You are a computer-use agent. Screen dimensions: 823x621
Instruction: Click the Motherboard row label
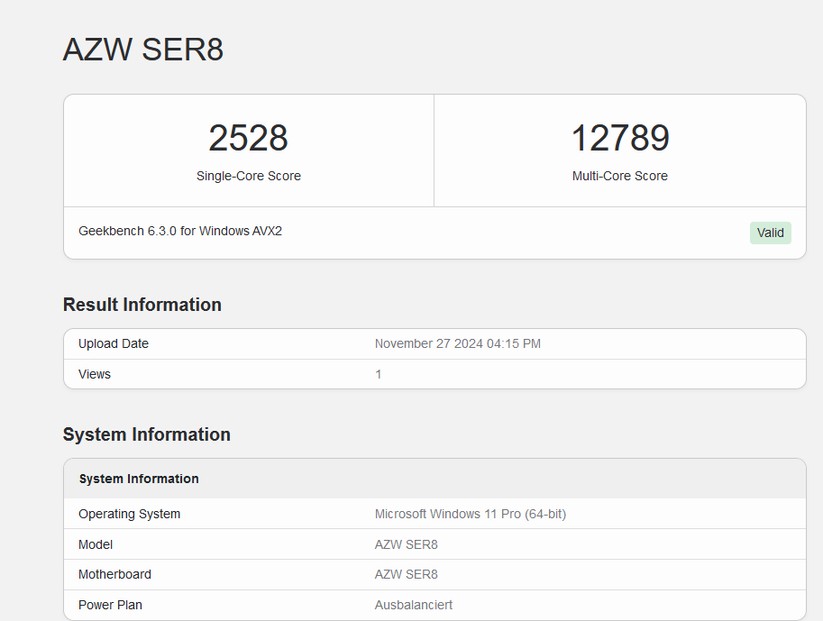coord(115,575)
